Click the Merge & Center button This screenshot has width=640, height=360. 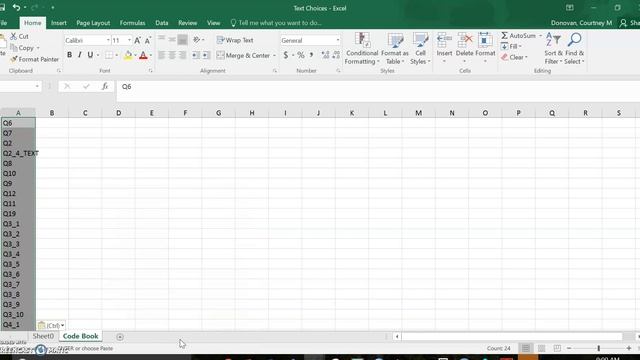click(x=243, y=55)
